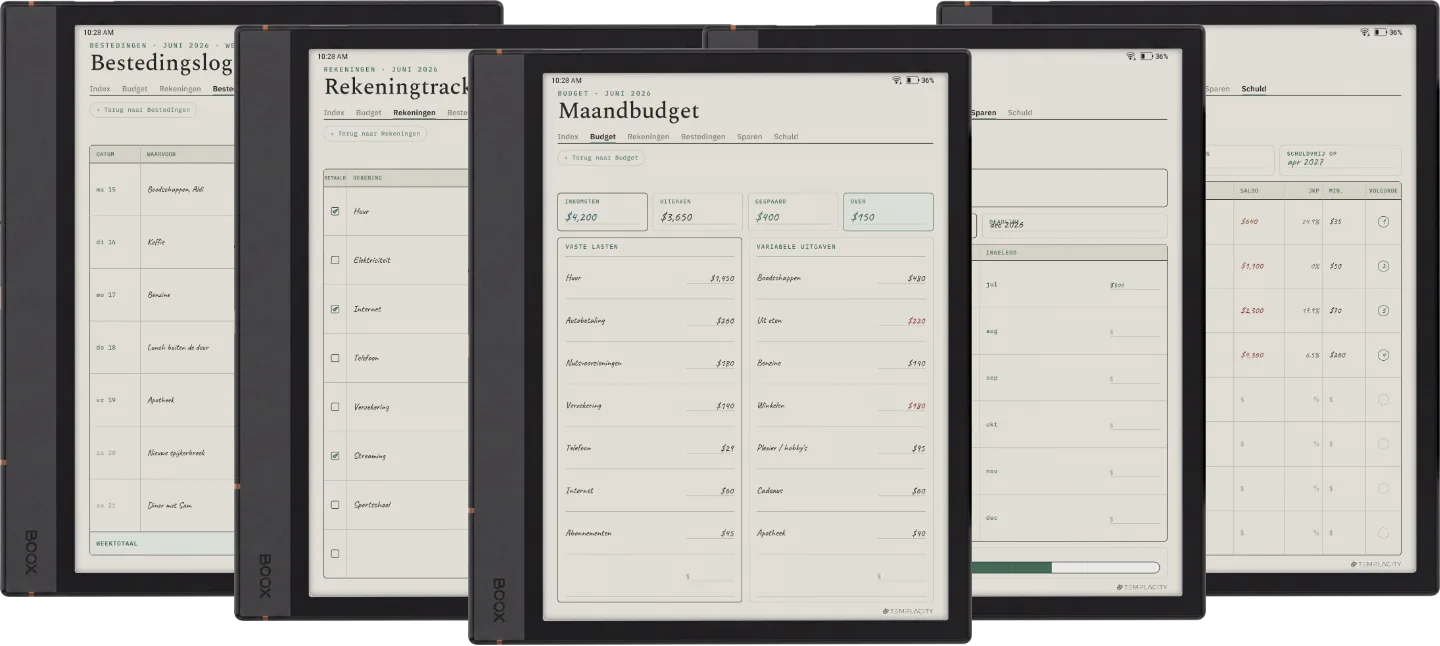Open Budget tab in Rekeningtracker window
The height and width of the screenshot is (646, 1440).
[369, 112]
